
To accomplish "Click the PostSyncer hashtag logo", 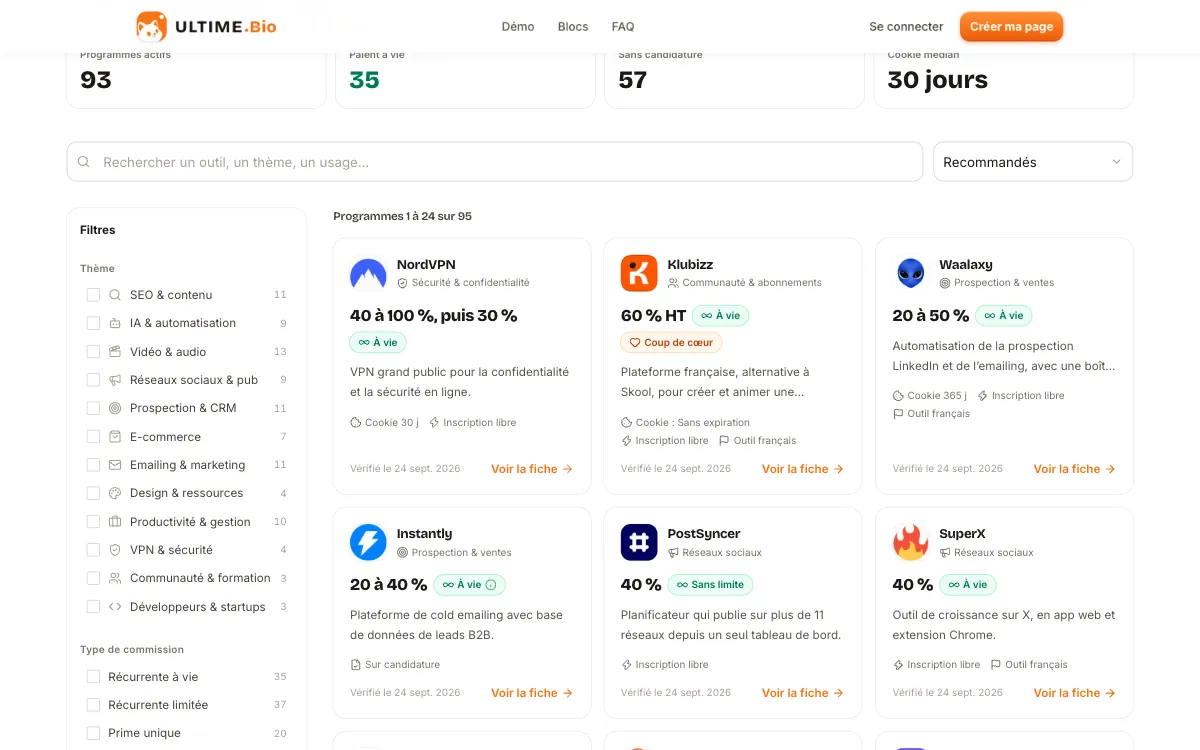I will pos(639,542).
